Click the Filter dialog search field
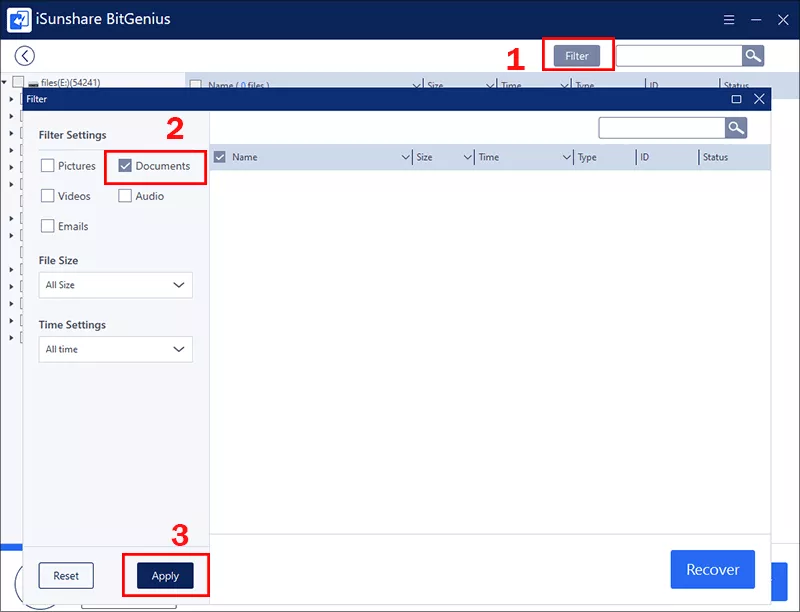Image resolution: width=800 pixels, height=612 pixels. [662, 128]
